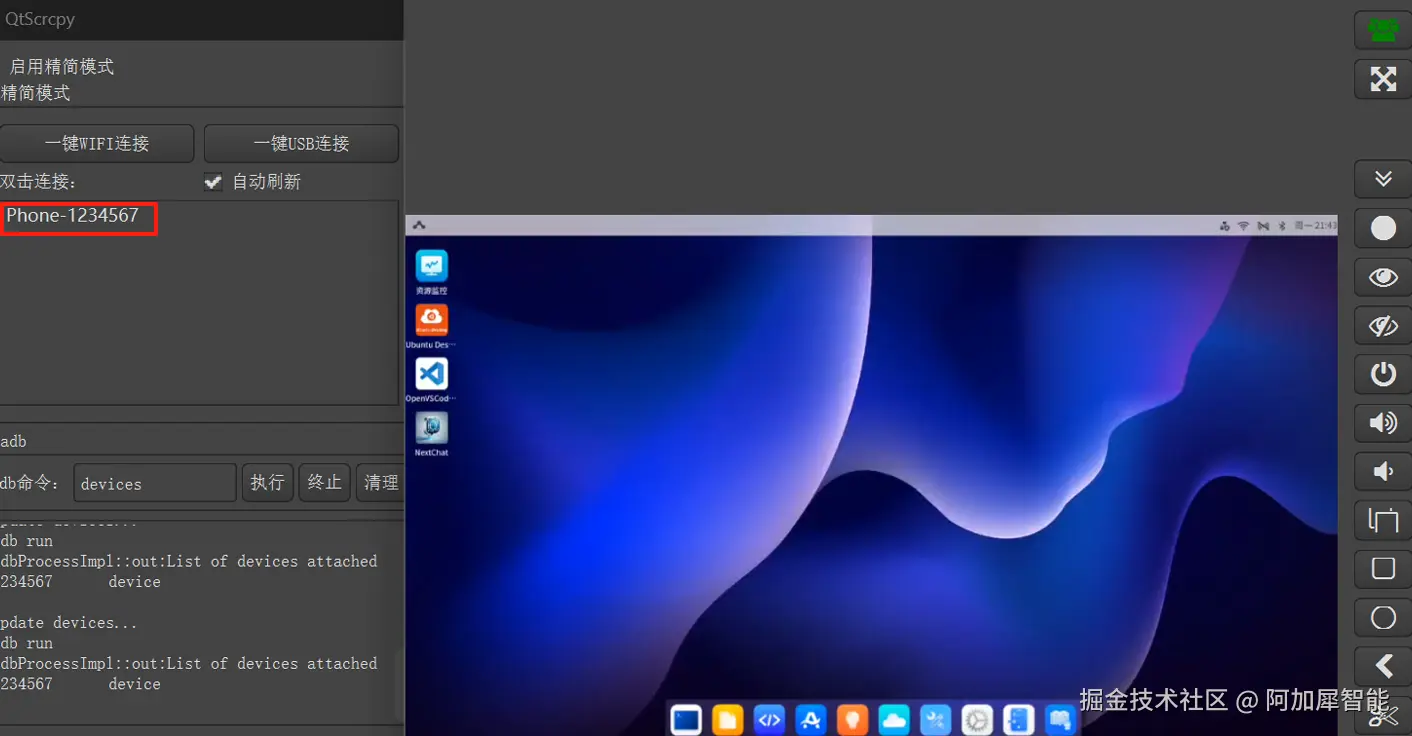Open the NextChat desktop icon

(x=432, y=434)
